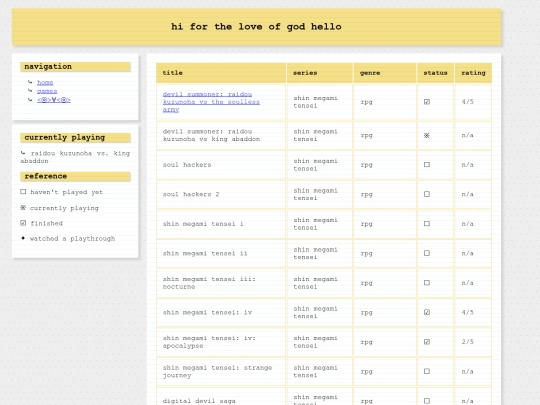The width and height of the screenshot is (540, 405).
Task: Click the page header 'hi for the love of god hello'
Action: pos(257,27)
